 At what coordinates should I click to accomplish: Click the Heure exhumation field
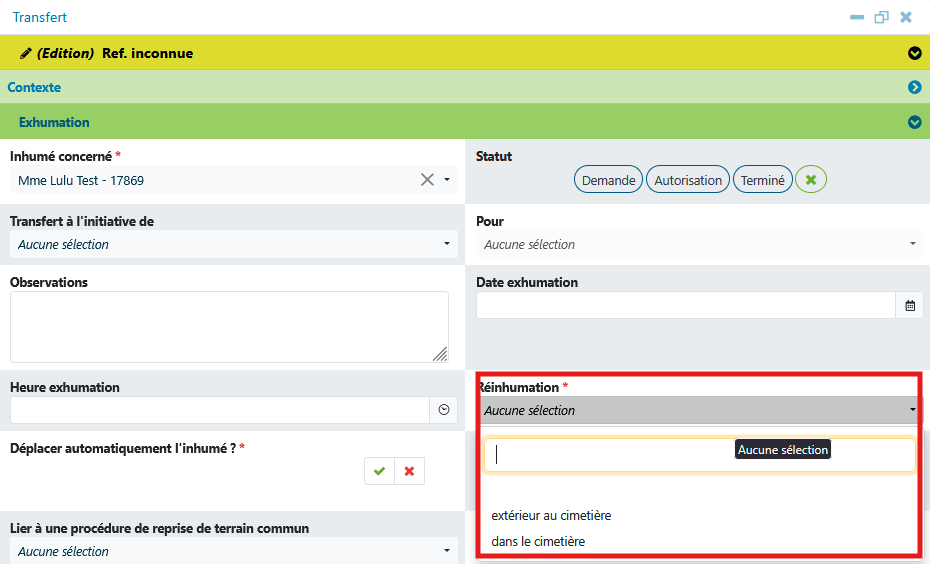pyautogui.click(x=219, y=410)
